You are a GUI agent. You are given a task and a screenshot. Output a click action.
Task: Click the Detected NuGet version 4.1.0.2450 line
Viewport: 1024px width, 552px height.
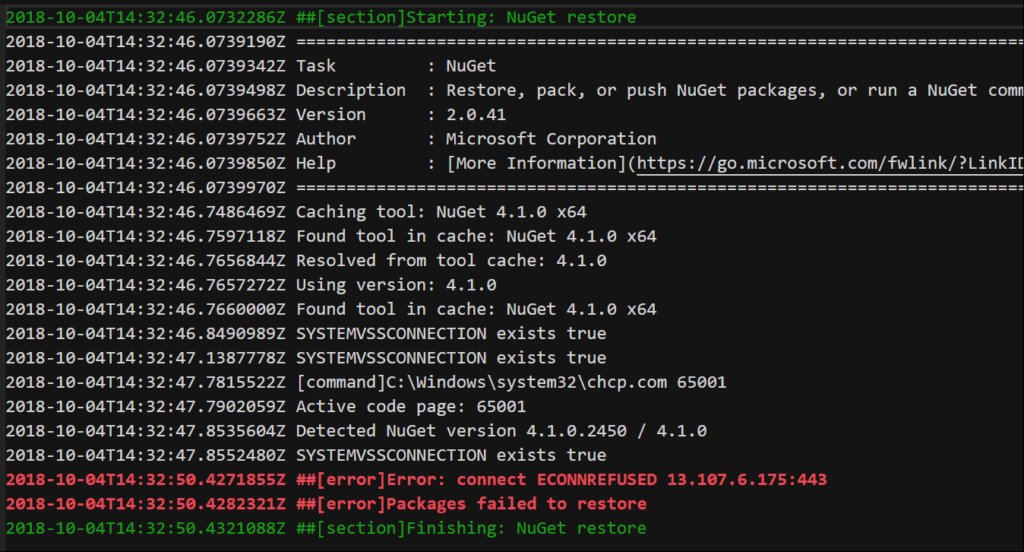point(356,430)
